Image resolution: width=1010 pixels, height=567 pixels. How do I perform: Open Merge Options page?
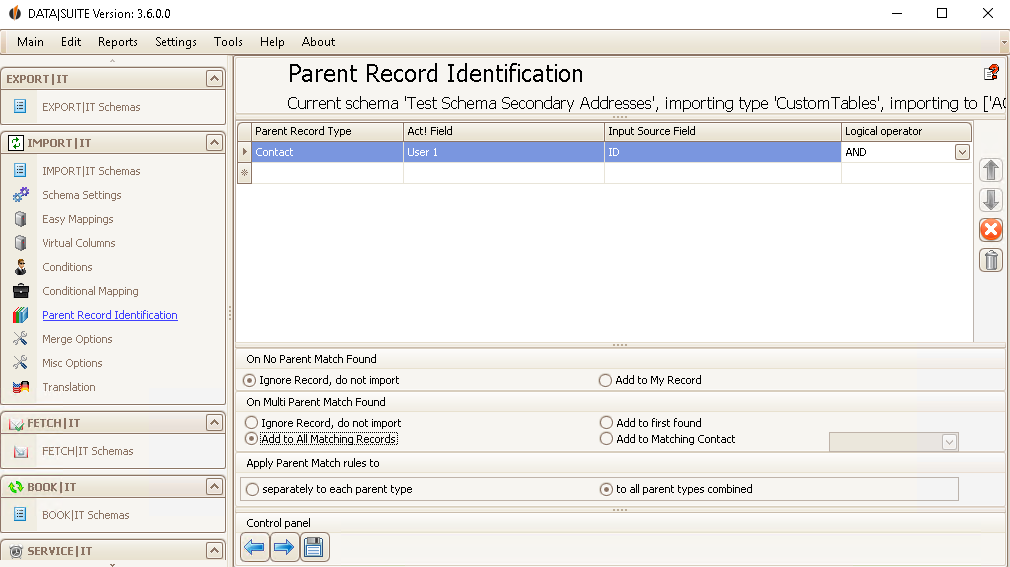pos(77,339)
